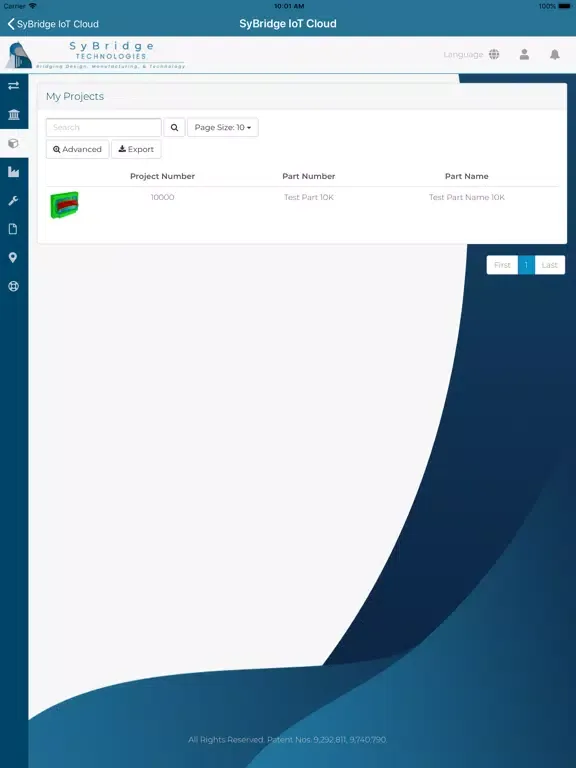
Task: Sort by Part Number column header
Action: (309, 176)
